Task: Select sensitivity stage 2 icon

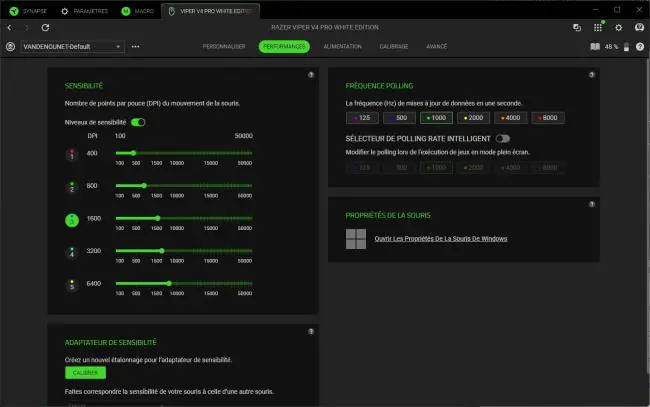Action: click(x=72, y=187)
